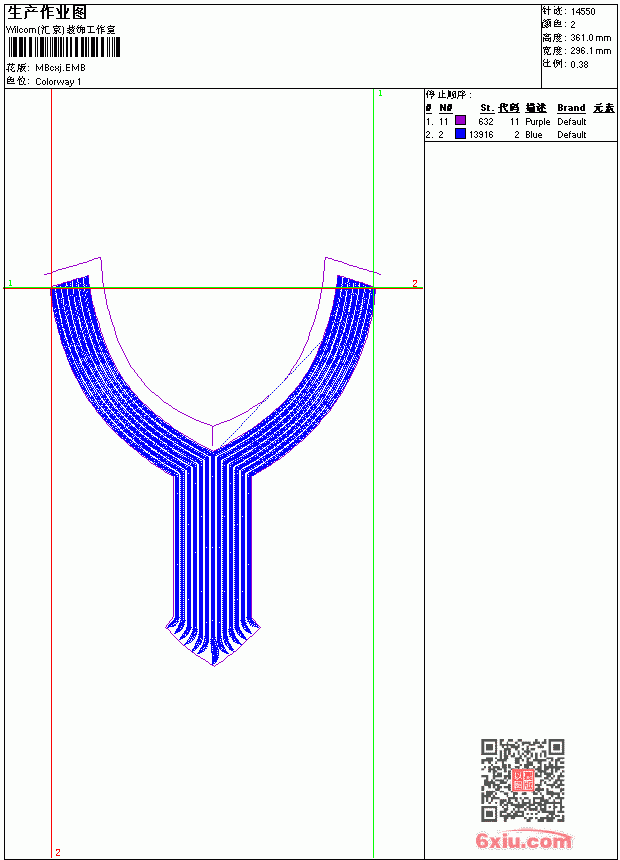620x860 pixels.
Task: Click the "Blue" description cell
Action: pyautogui.click(x=533, y=134)
